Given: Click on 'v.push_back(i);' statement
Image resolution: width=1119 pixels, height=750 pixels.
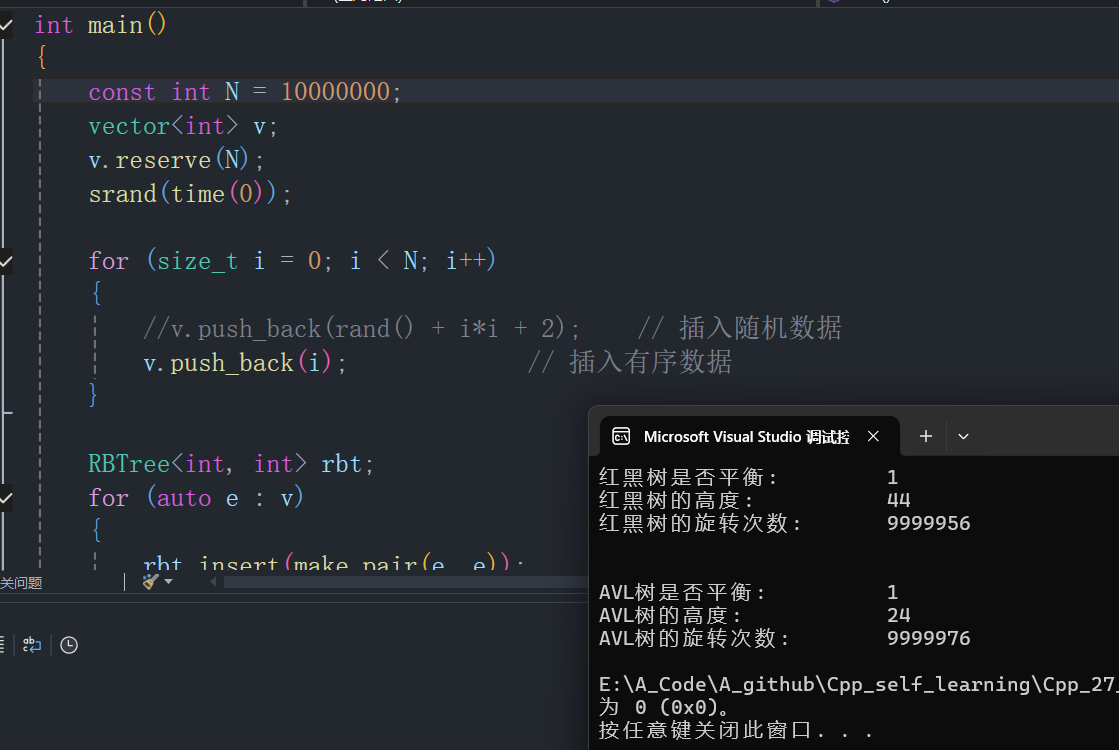Looking at the screenshot, I should point(245,363).
